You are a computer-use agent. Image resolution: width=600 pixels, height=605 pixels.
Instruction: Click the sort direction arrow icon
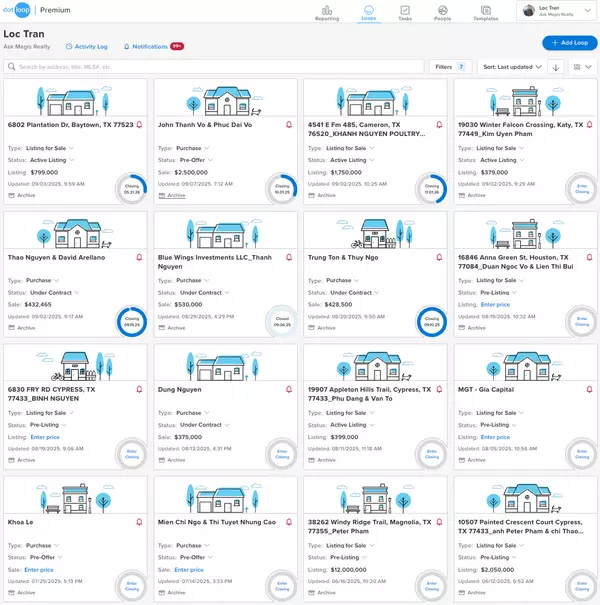(556, 67)
